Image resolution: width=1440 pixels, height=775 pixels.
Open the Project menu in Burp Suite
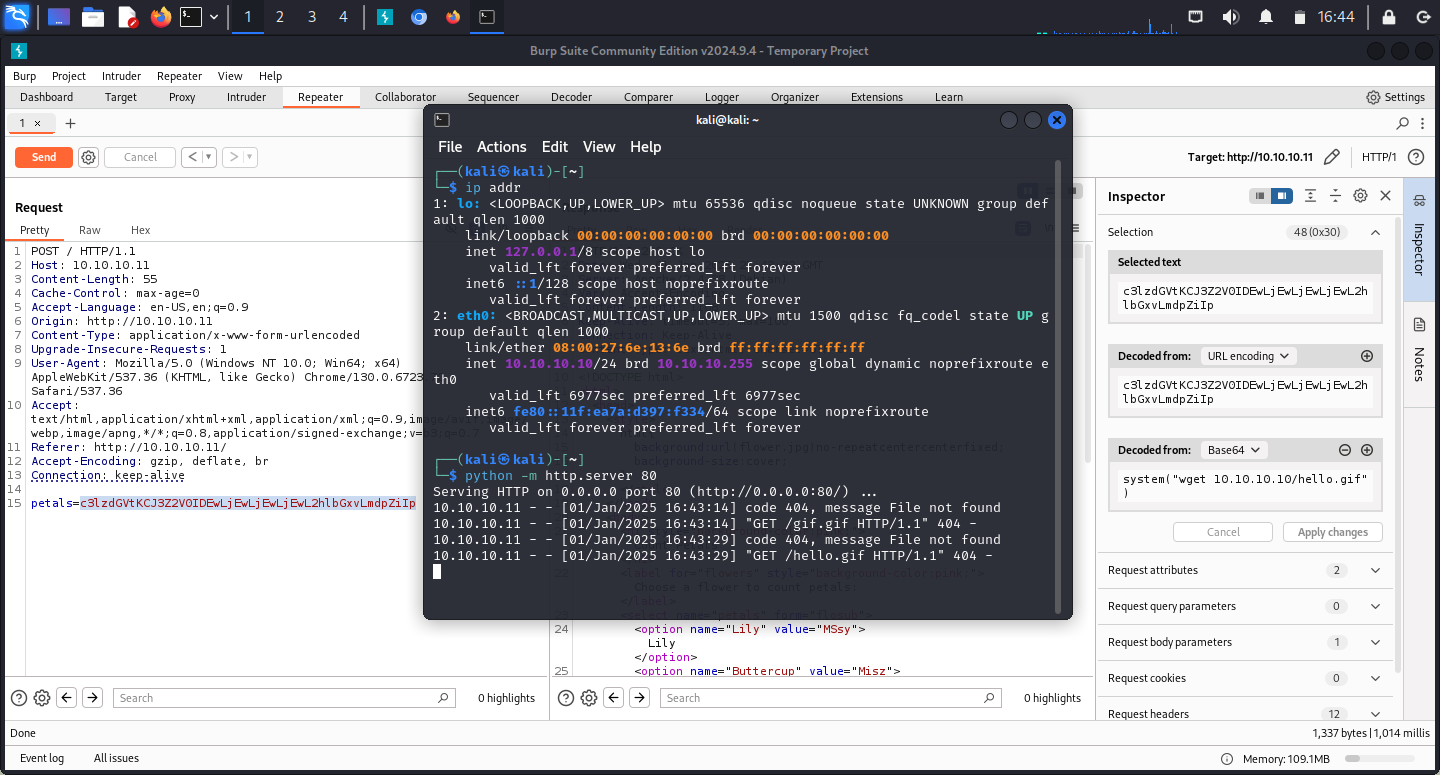point(69,76)
